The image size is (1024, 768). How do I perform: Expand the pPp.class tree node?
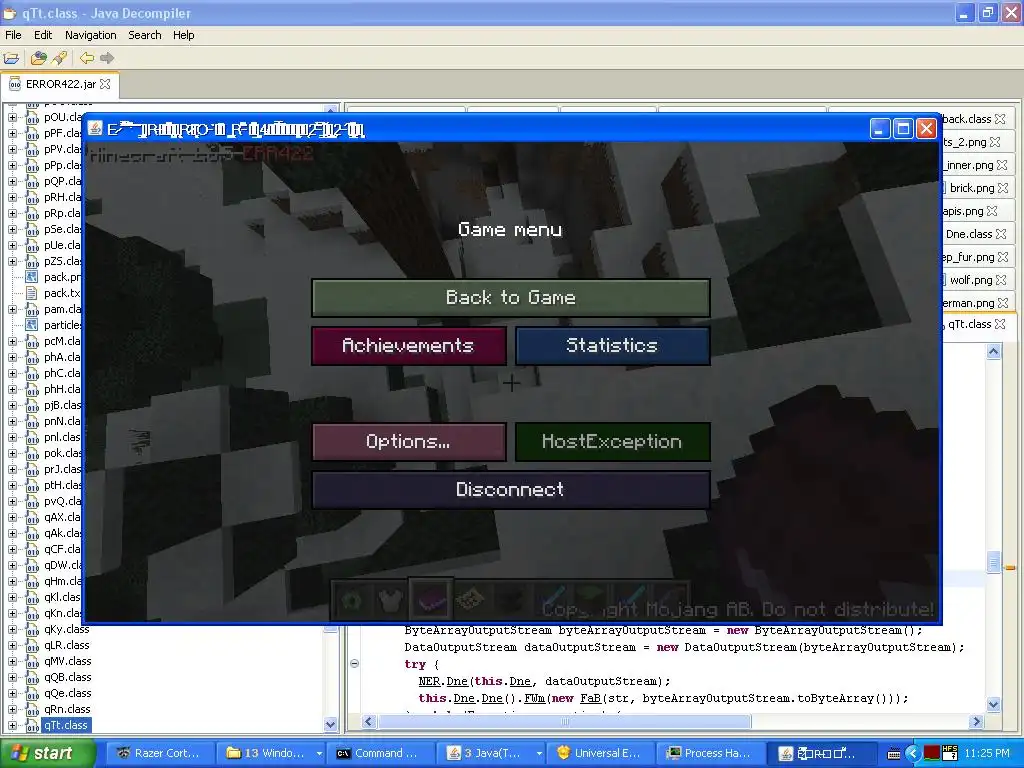(12, 165)
